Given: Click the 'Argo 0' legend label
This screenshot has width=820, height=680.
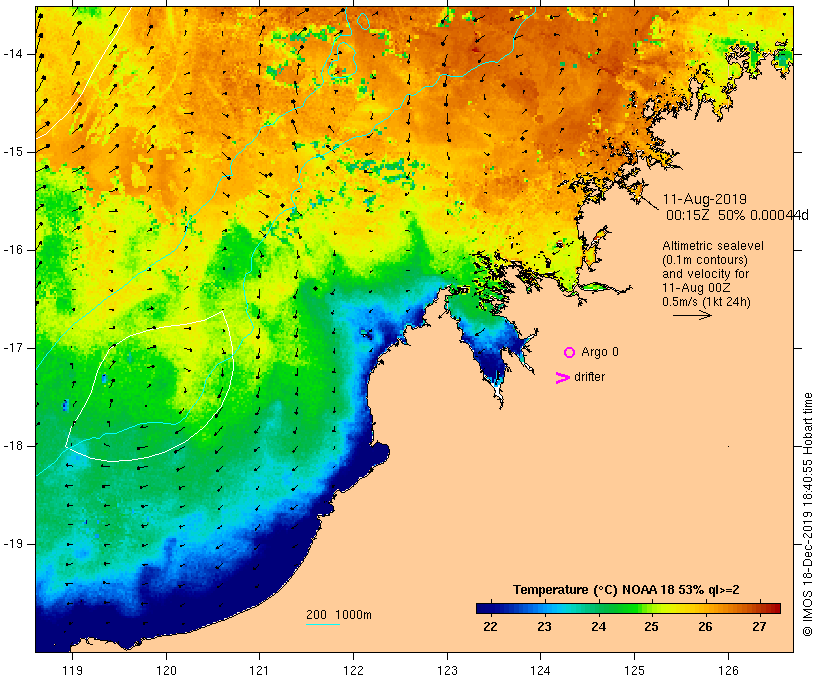Looking at the screenshot, I should 600,352.
